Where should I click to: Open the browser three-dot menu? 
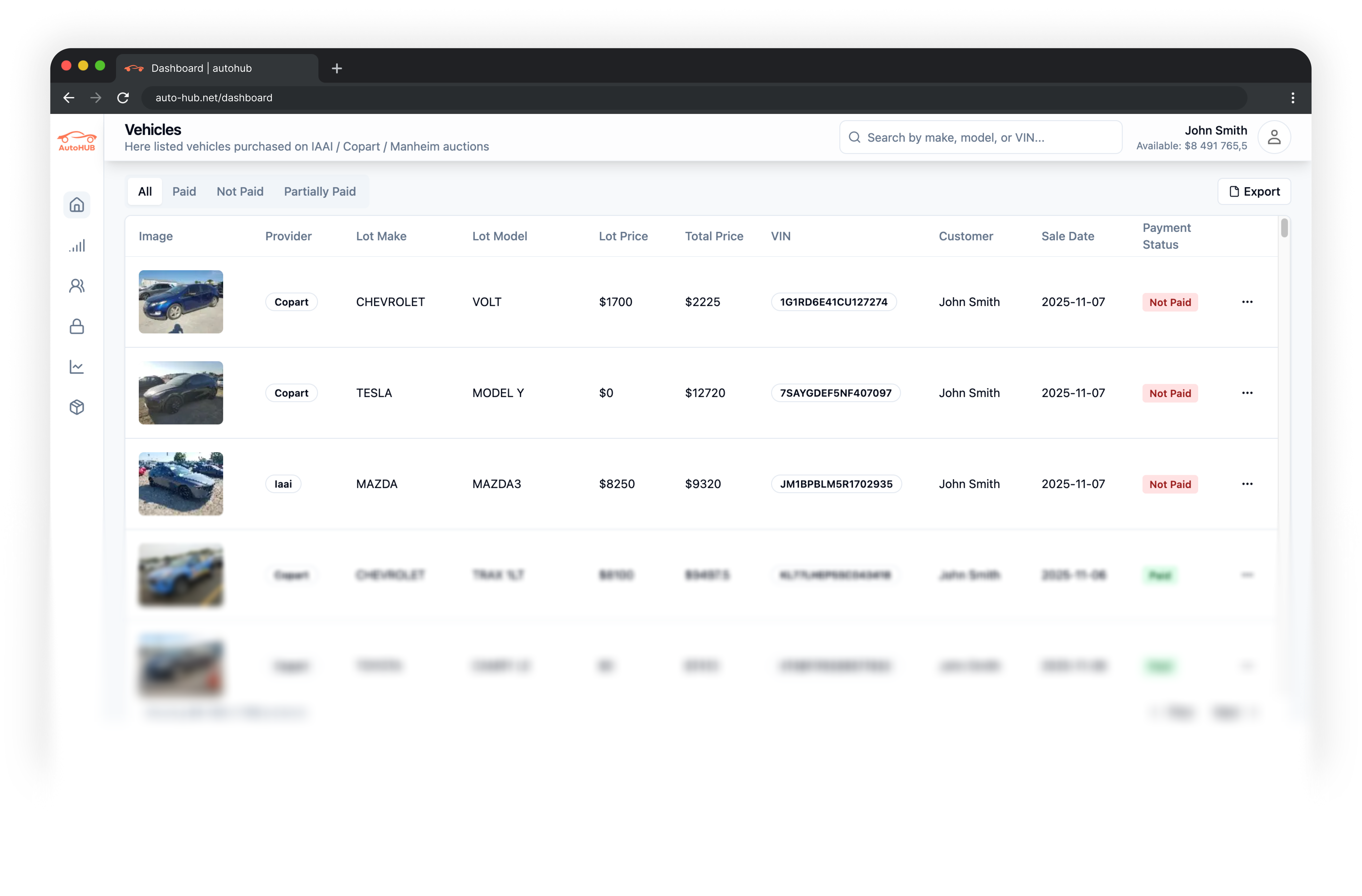click(x=1293, y=98)
